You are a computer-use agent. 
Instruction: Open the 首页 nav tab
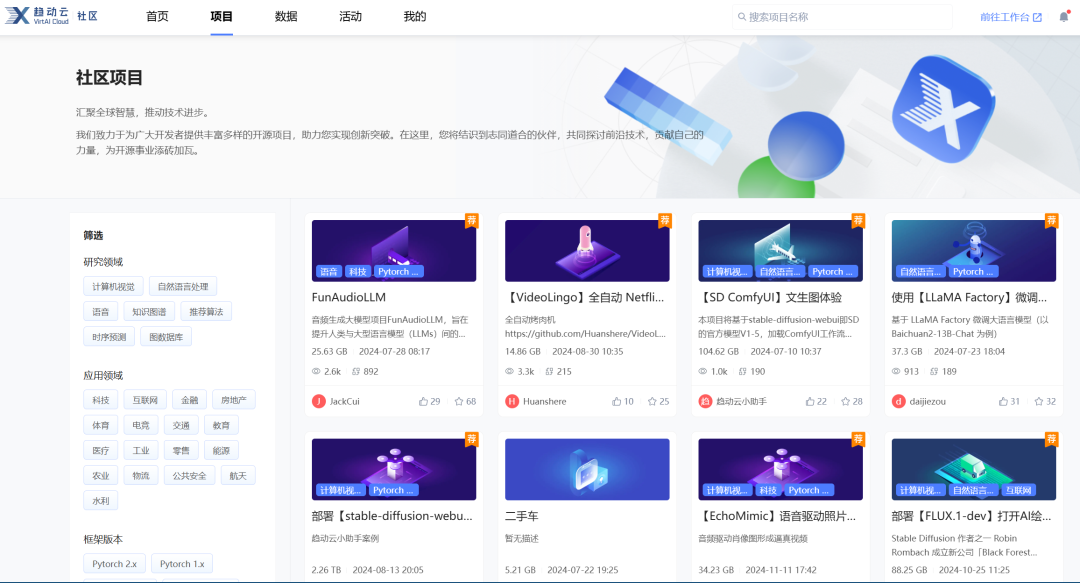[x=157, y=17]
